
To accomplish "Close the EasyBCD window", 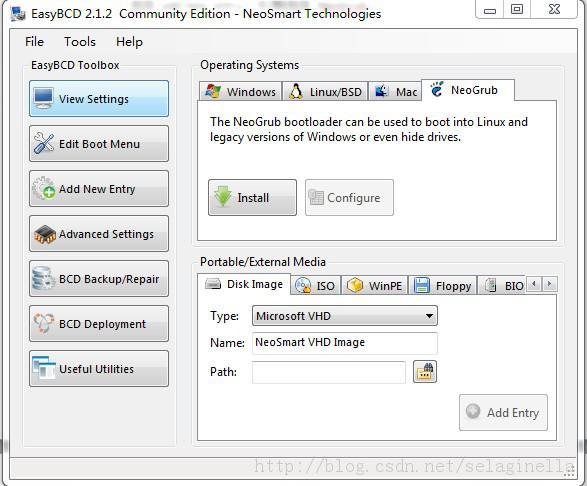I will (554, 9).
